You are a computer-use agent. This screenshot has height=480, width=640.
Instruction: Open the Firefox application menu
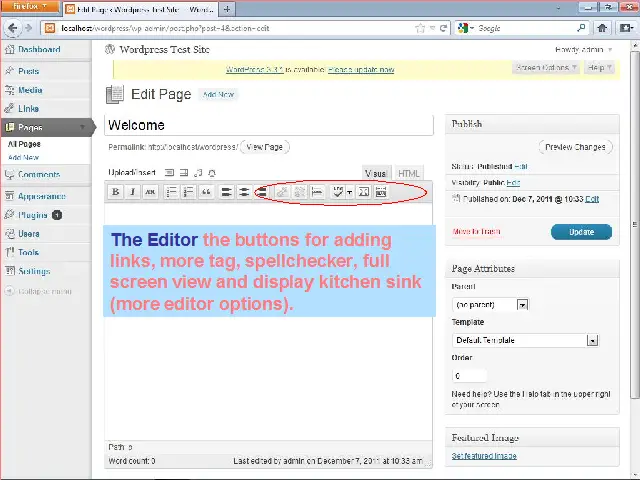click(29, 7)
